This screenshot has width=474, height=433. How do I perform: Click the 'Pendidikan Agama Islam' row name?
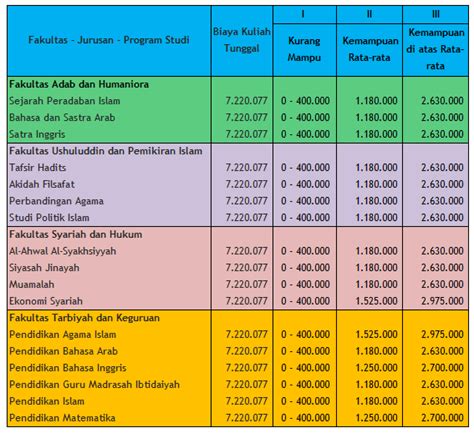coord(63,334)
